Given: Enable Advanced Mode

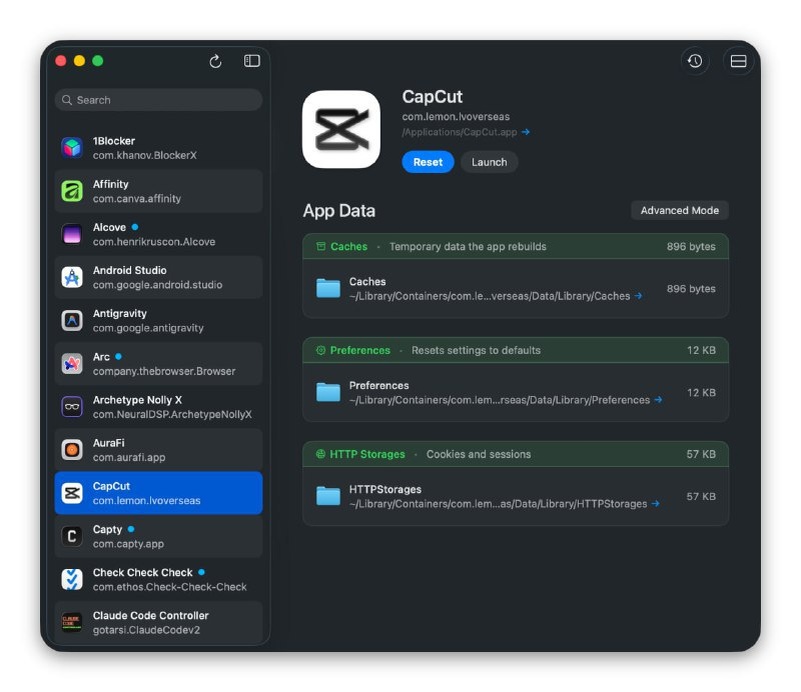Looking at the screenshot, I should (x=679, y=210).
